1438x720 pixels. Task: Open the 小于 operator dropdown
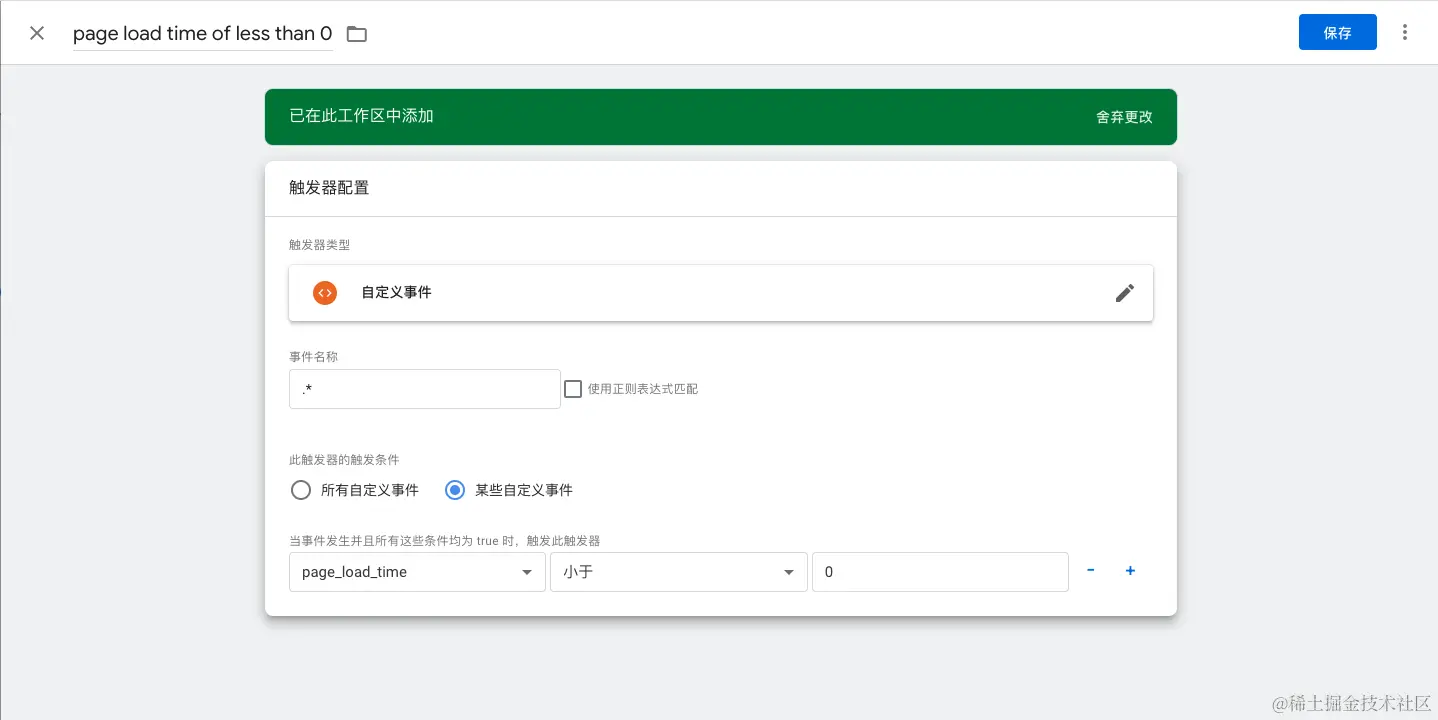[679, 571]
